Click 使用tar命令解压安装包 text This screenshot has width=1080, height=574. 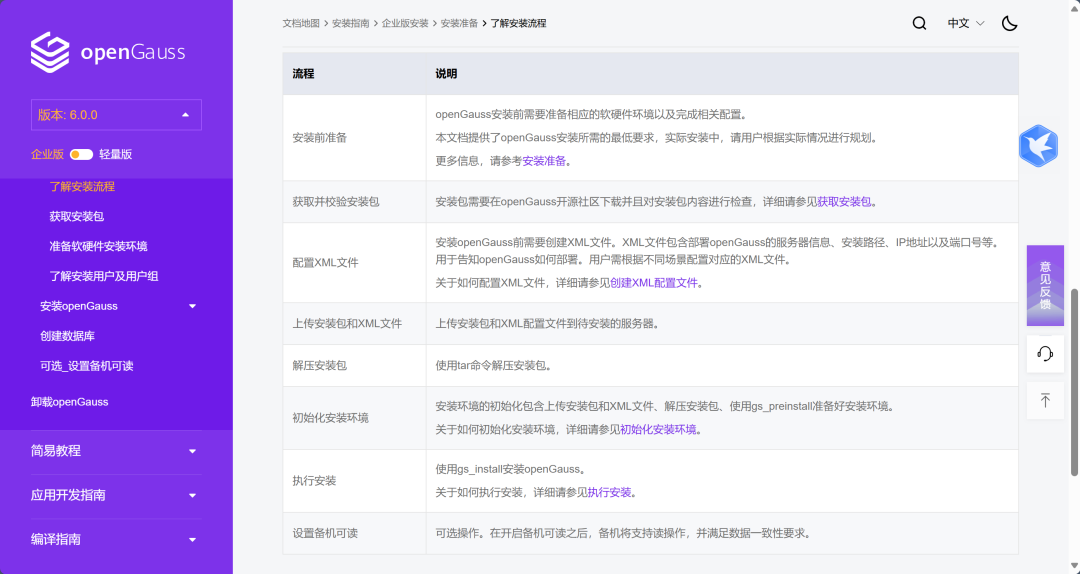pos(493,366)
